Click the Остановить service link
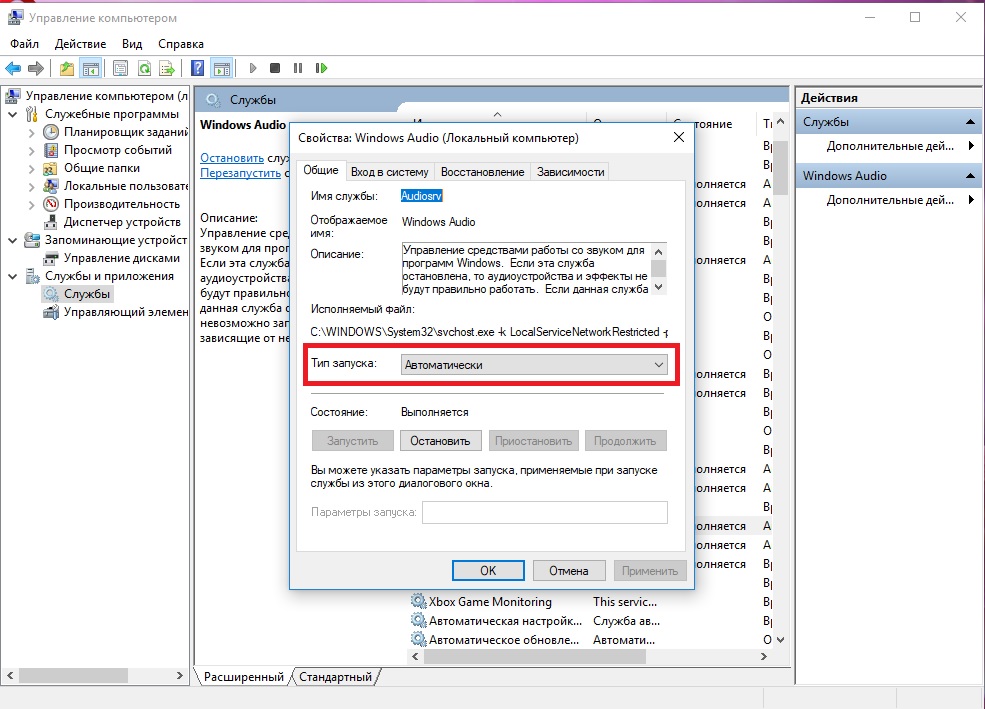This screenshot has height=709, width=985. coord(232,158)
